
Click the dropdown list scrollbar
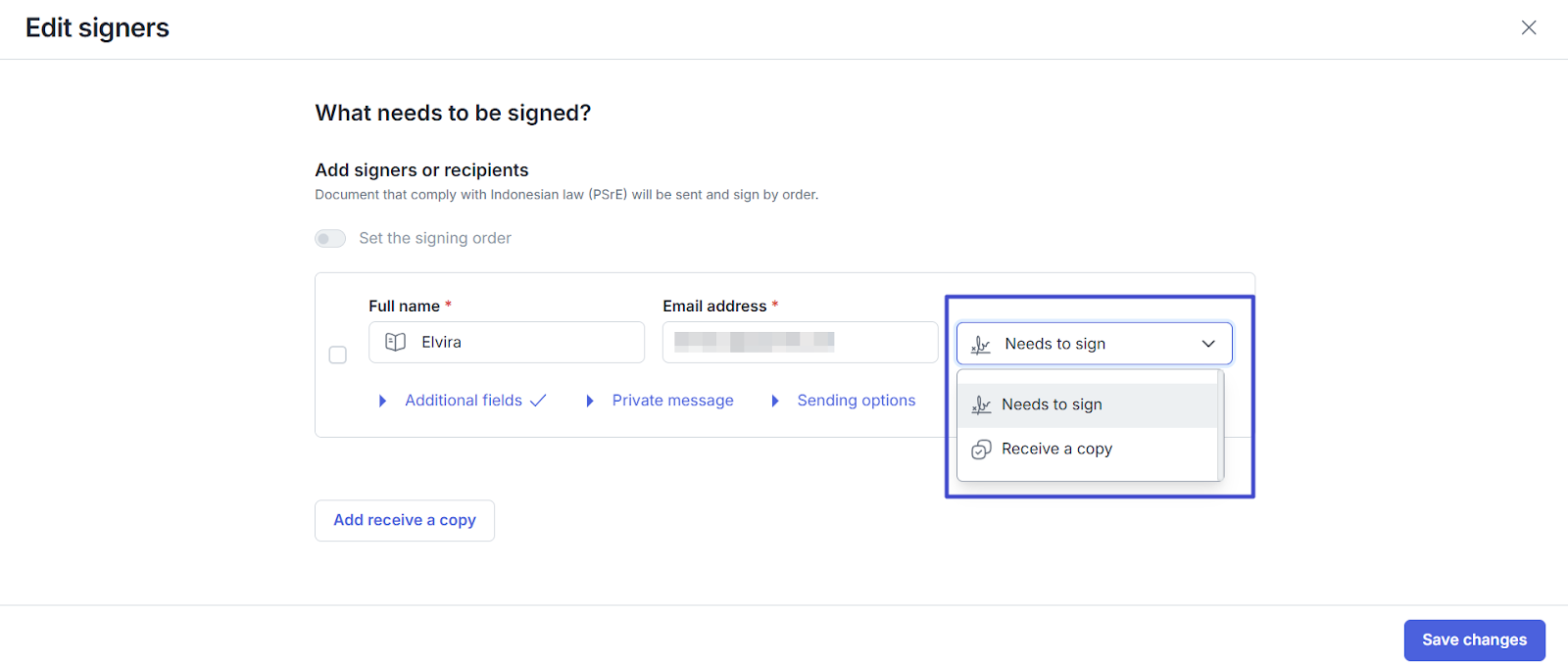[1220, 425]
